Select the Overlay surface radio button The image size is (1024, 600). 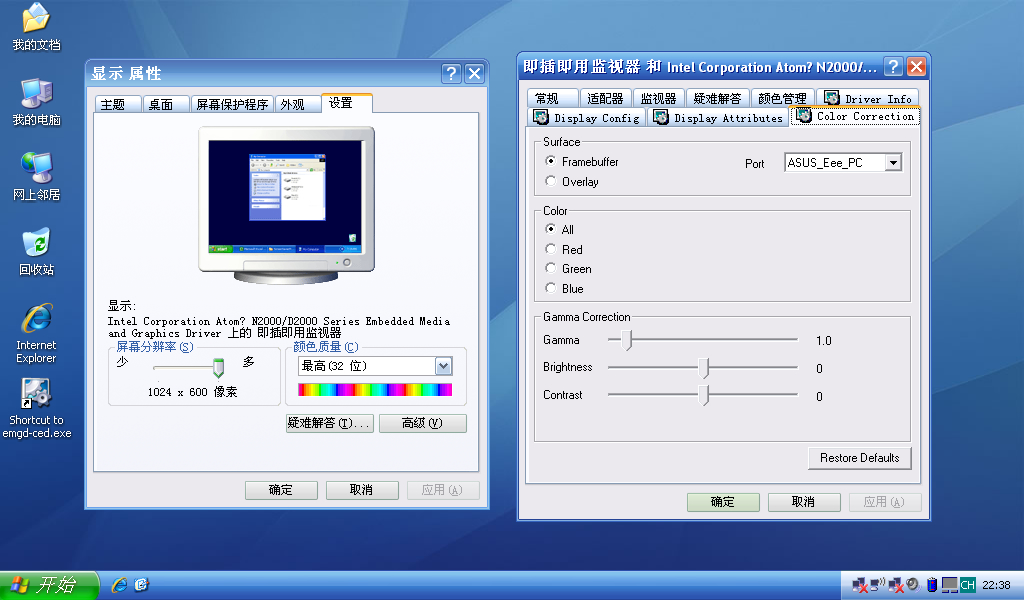pos(551,181)
